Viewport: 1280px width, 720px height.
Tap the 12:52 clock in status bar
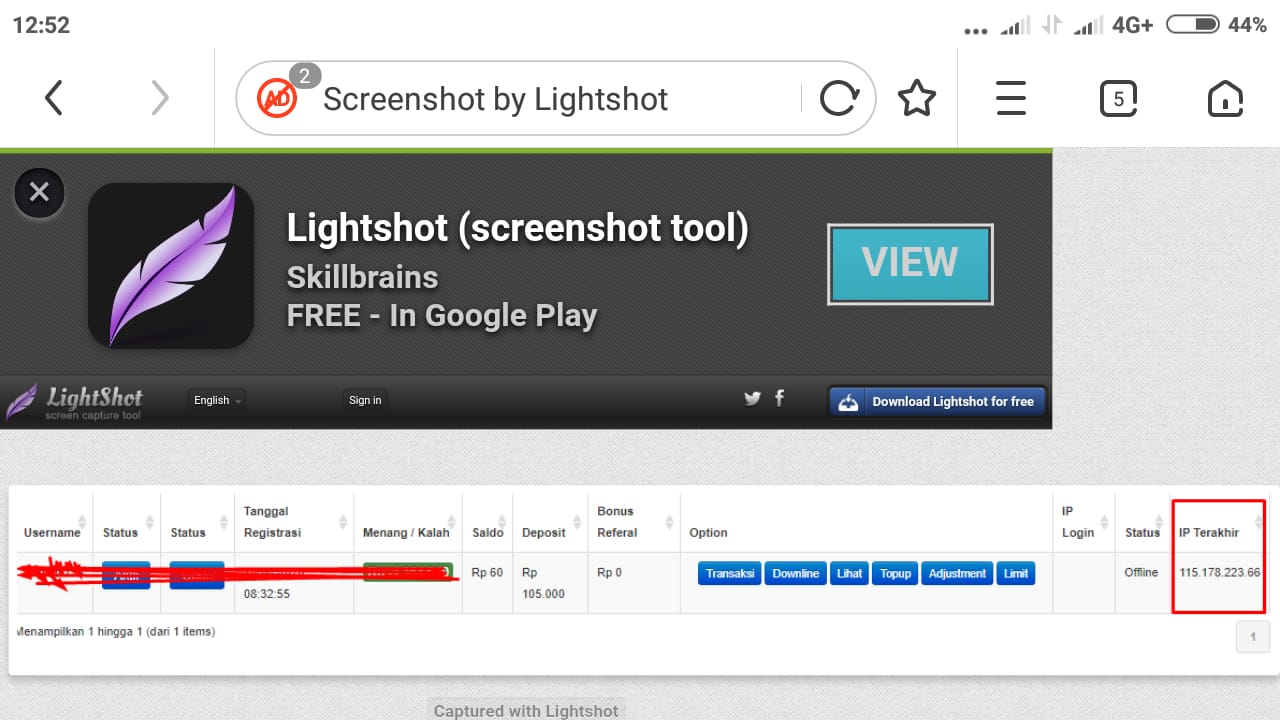pyautogui.click(x=41, y=25)
